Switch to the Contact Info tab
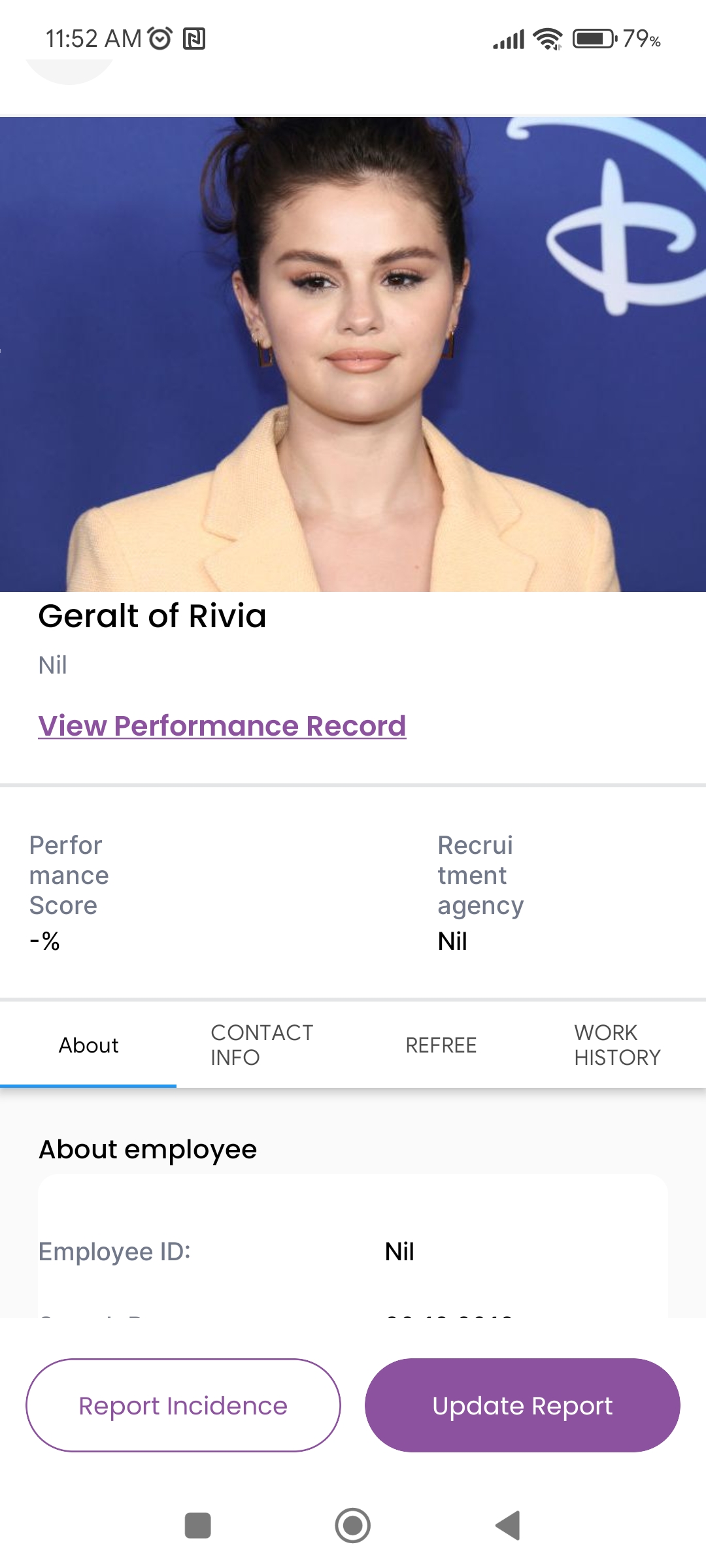Viewport: 706px width, 1568px height. tap(262, 1045)
